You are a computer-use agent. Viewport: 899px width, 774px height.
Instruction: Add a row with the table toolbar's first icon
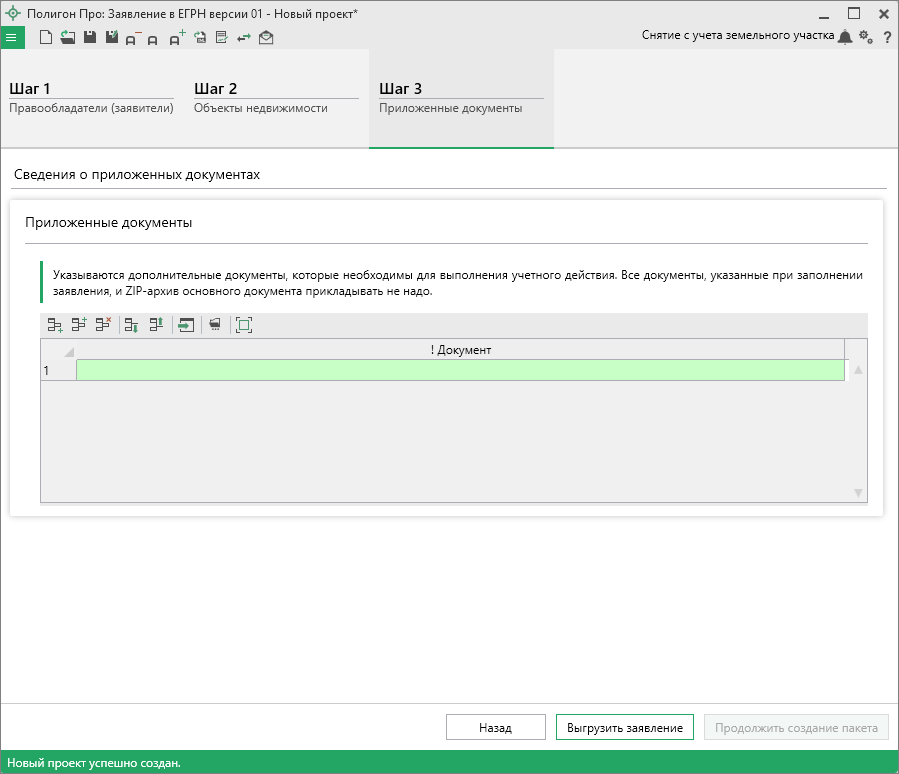[x=55, y=325]
